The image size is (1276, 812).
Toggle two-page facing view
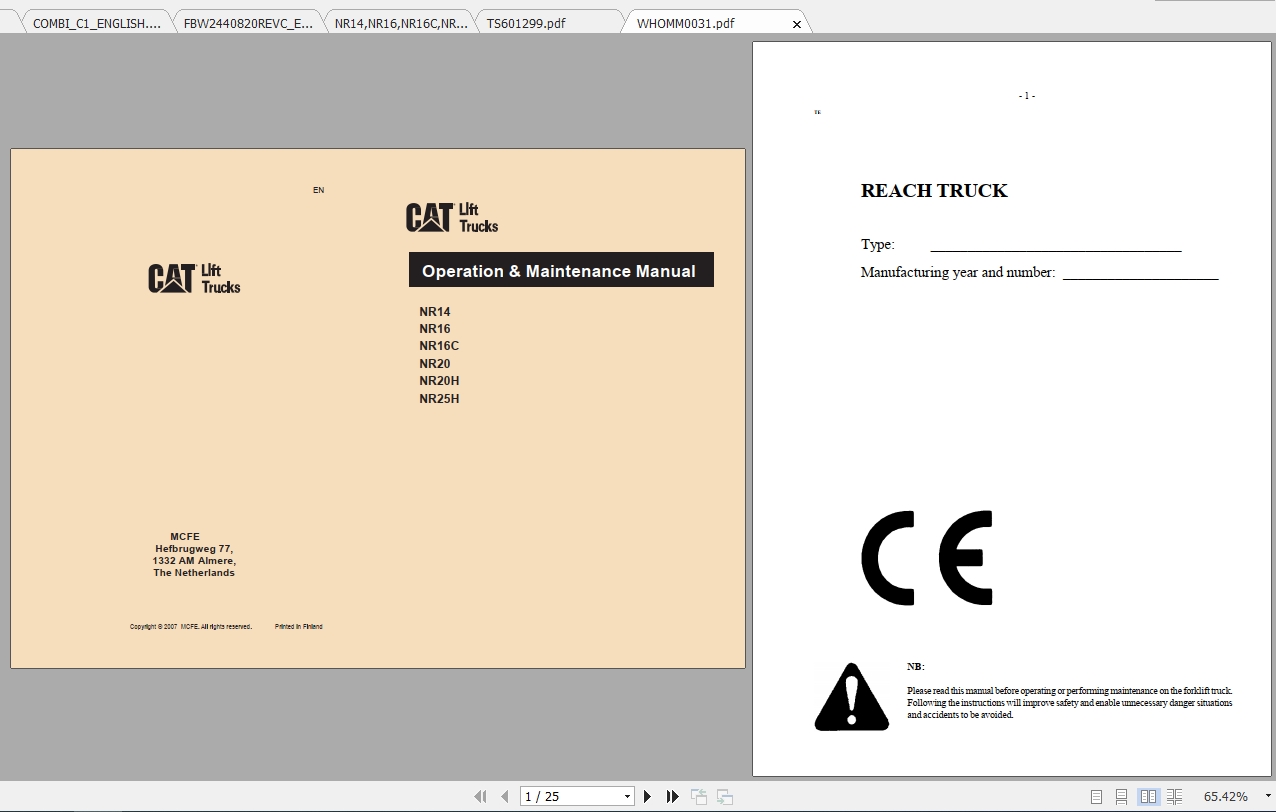(x=1148, y=797)
